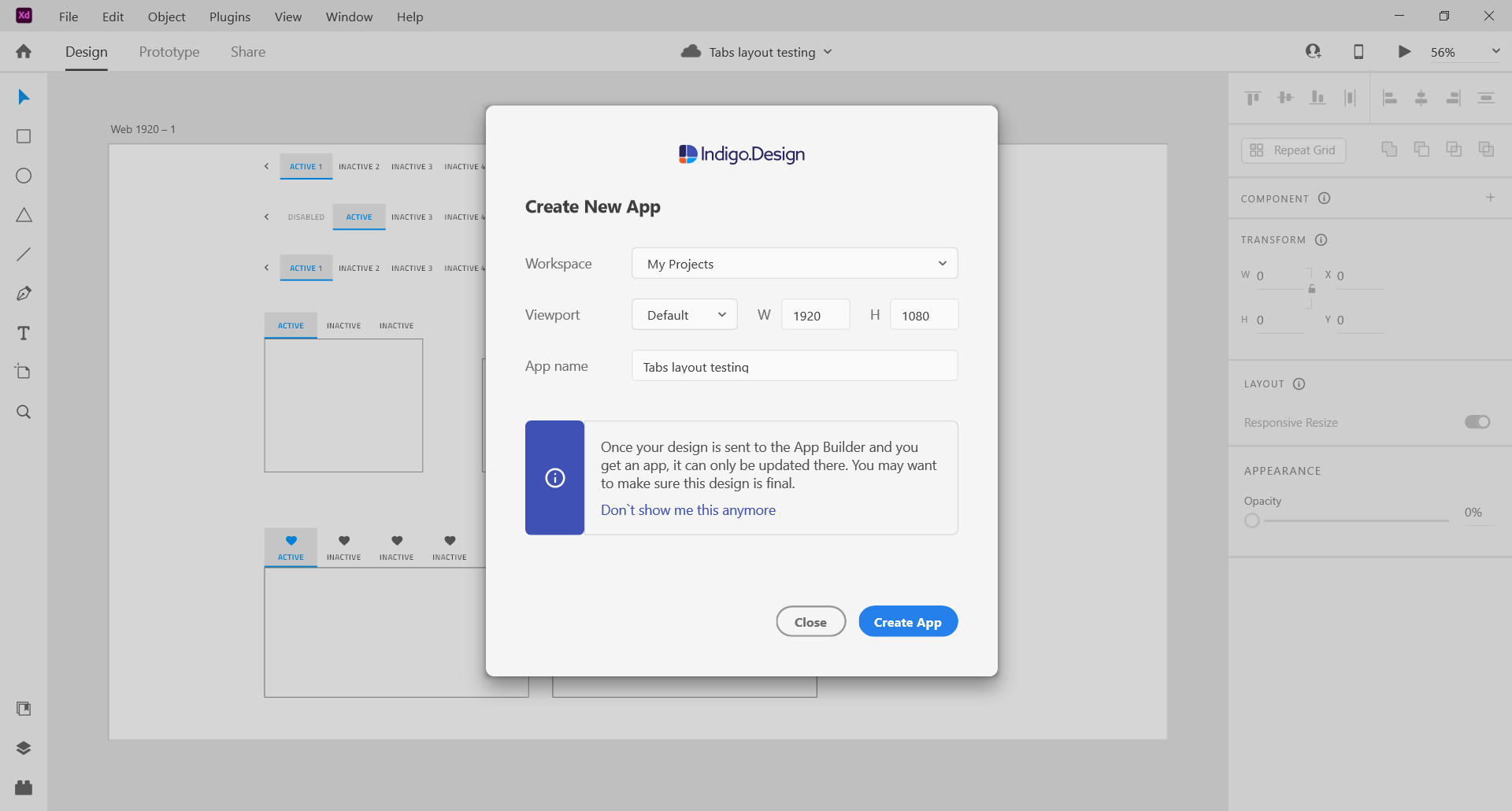Viewport: 1512px width, 811px height.
Task: Open the Viewport Default dropdown
Action: (x=684, y=314)
